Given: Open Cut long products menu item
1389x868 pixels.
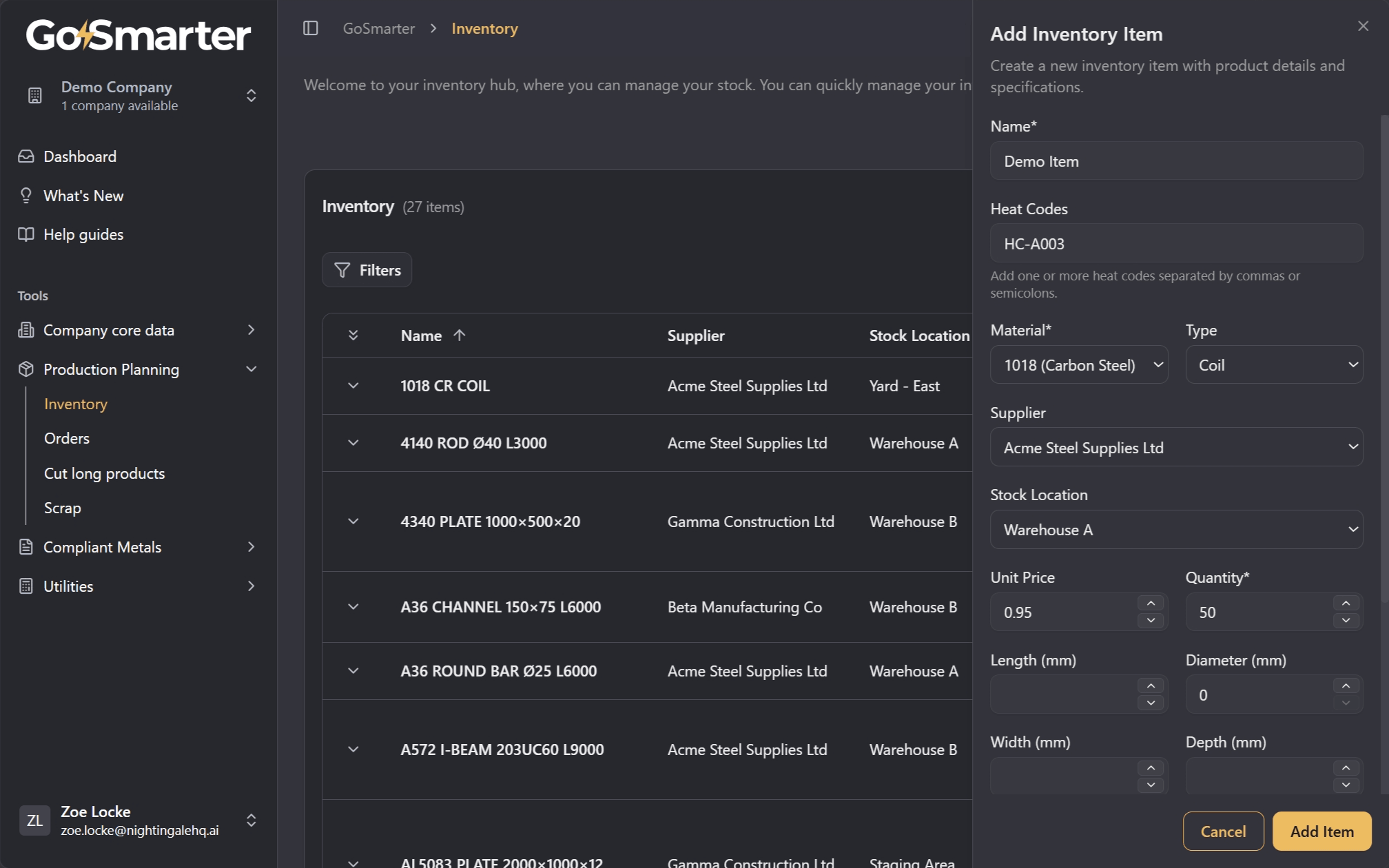Looking at the screenshot, I should click(105, 473).
